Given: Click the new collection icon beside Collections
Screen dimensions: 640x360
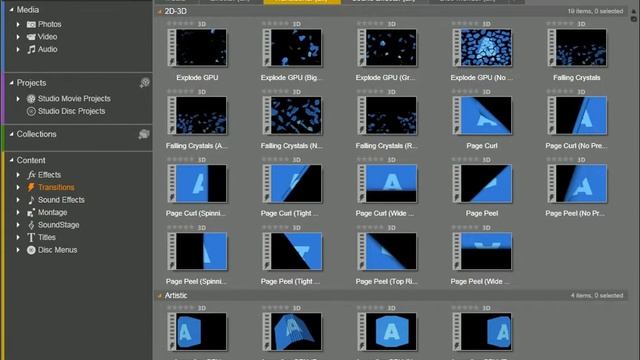Looking at the screenshot, I should 144,134.
